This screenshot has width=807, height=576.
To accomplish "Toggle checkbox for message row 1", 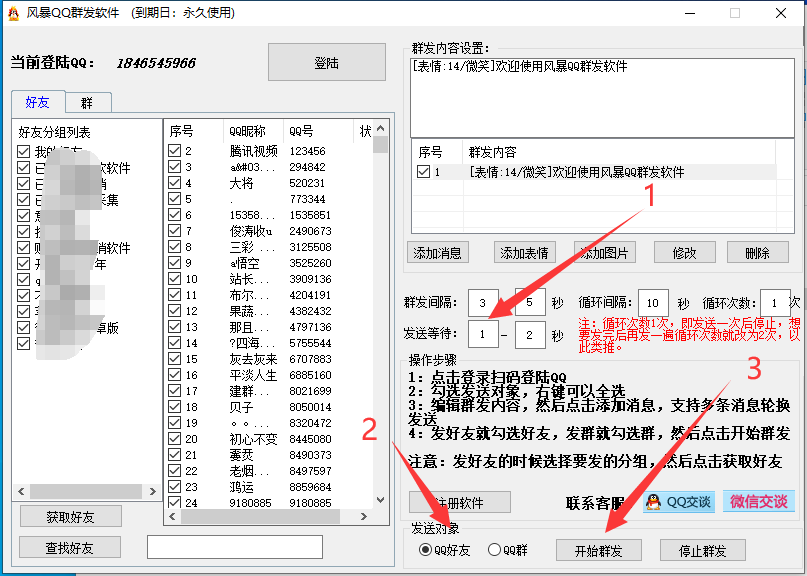I will (x=423, y=171).
